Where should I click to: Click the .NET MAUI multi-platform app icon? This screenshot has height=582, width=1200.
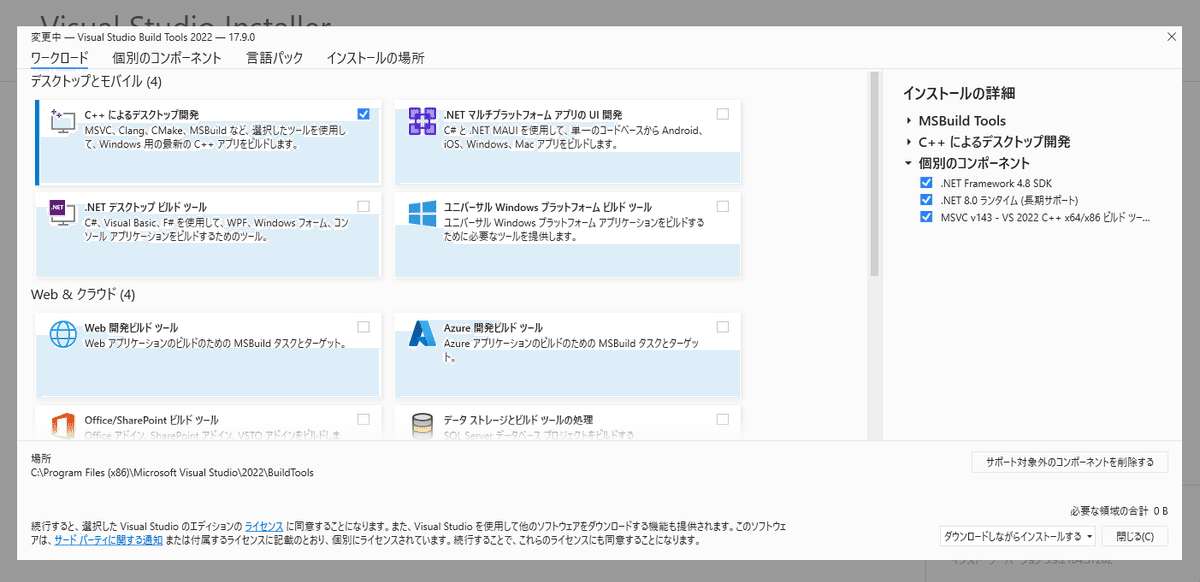(422, 122)
